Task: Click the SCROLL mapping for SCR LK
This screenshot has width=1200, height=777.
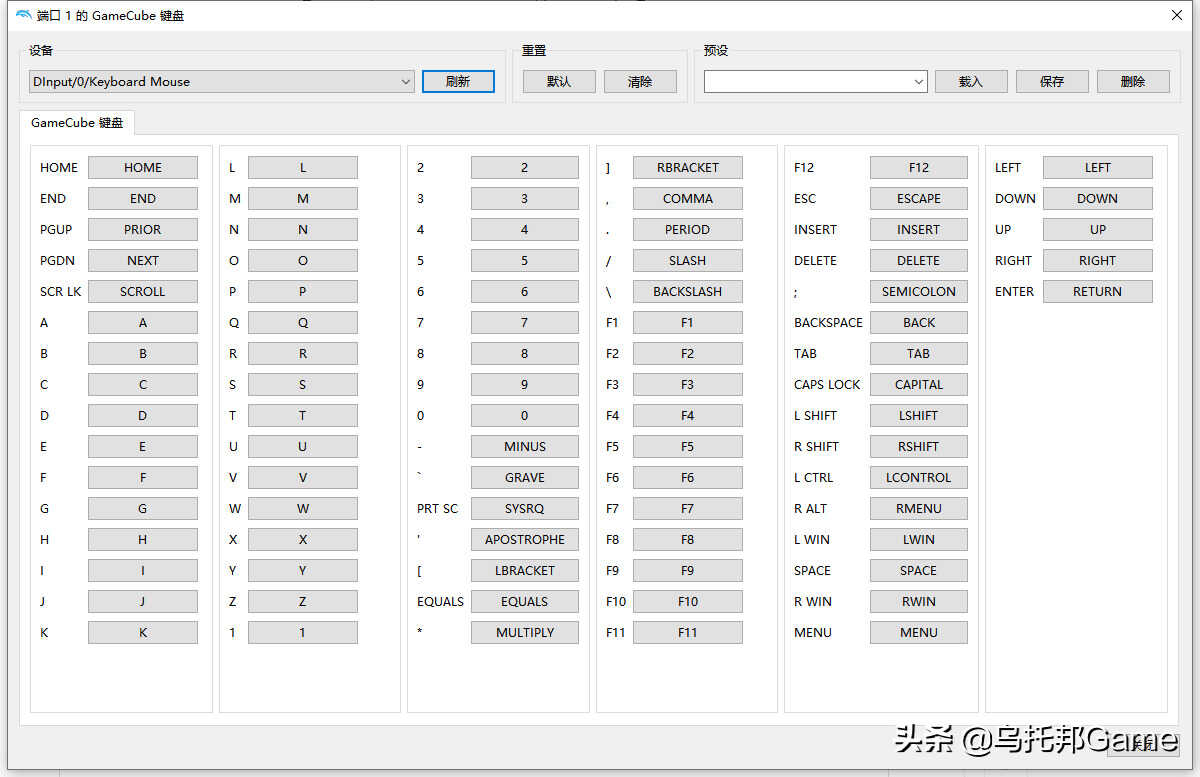Action: [x=143, y=292]
